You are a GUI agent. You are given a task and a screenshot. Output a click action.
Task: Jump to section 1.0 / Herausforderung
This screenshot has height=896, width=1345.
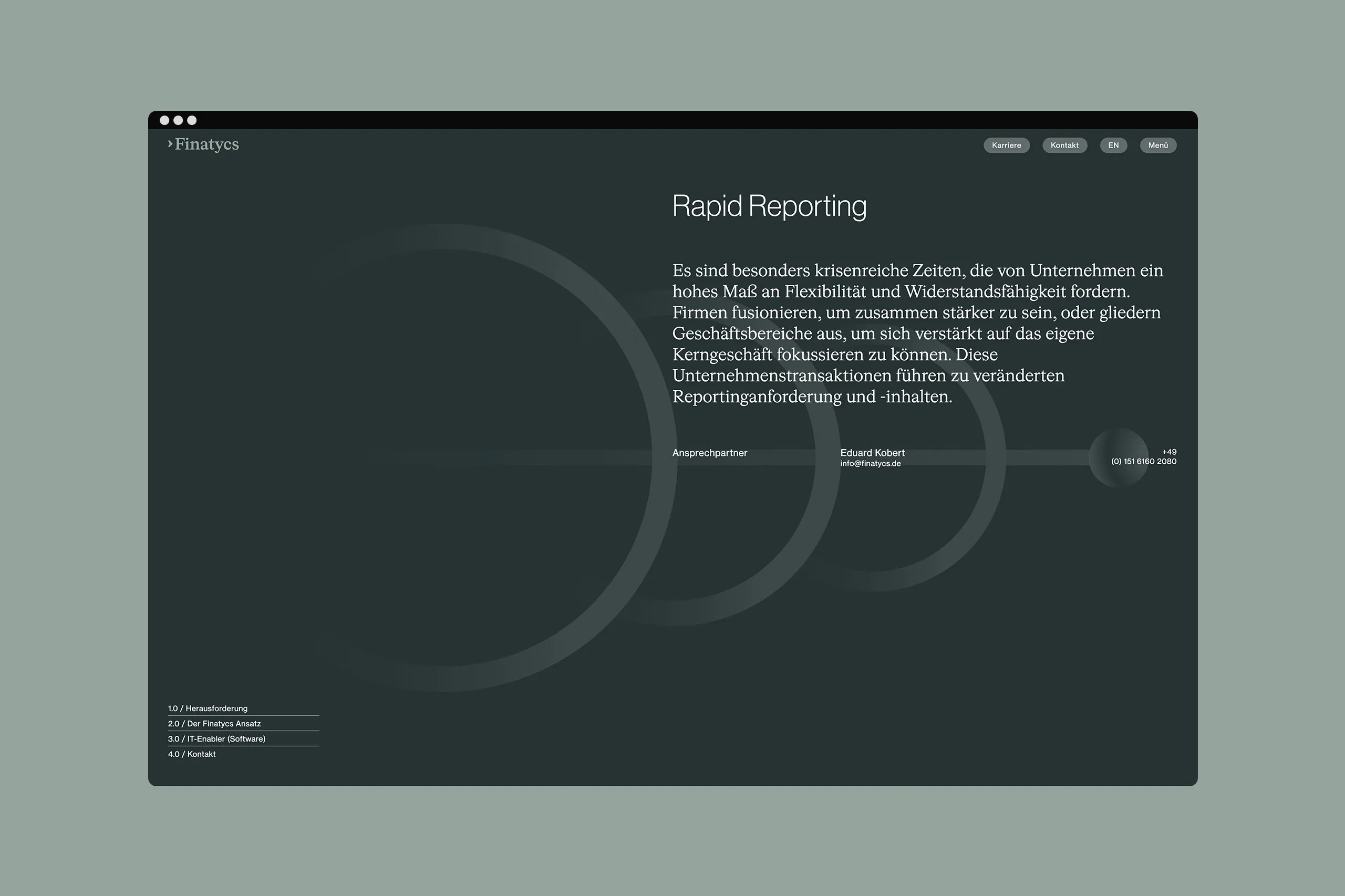pyautogui.click(x=208, y=708)
